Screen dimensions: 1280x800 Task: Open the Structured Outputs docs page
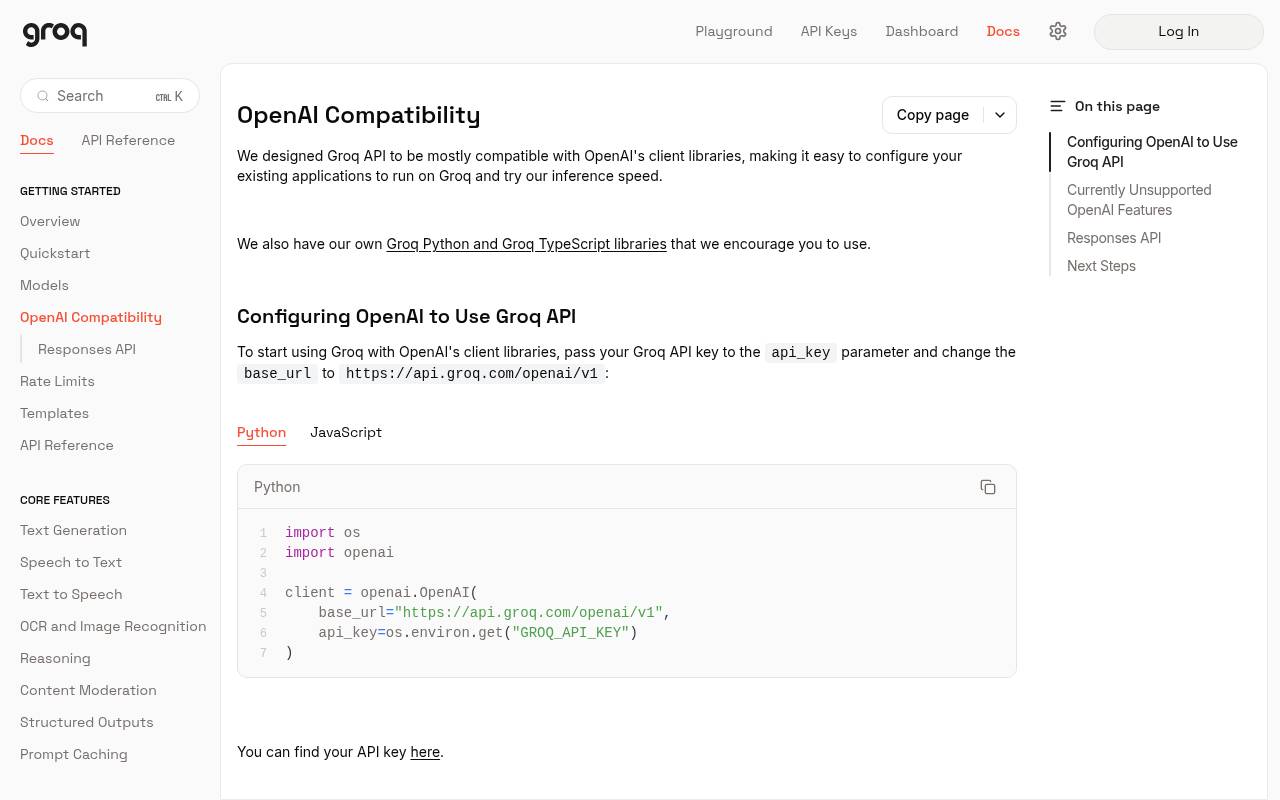[87, 722]
